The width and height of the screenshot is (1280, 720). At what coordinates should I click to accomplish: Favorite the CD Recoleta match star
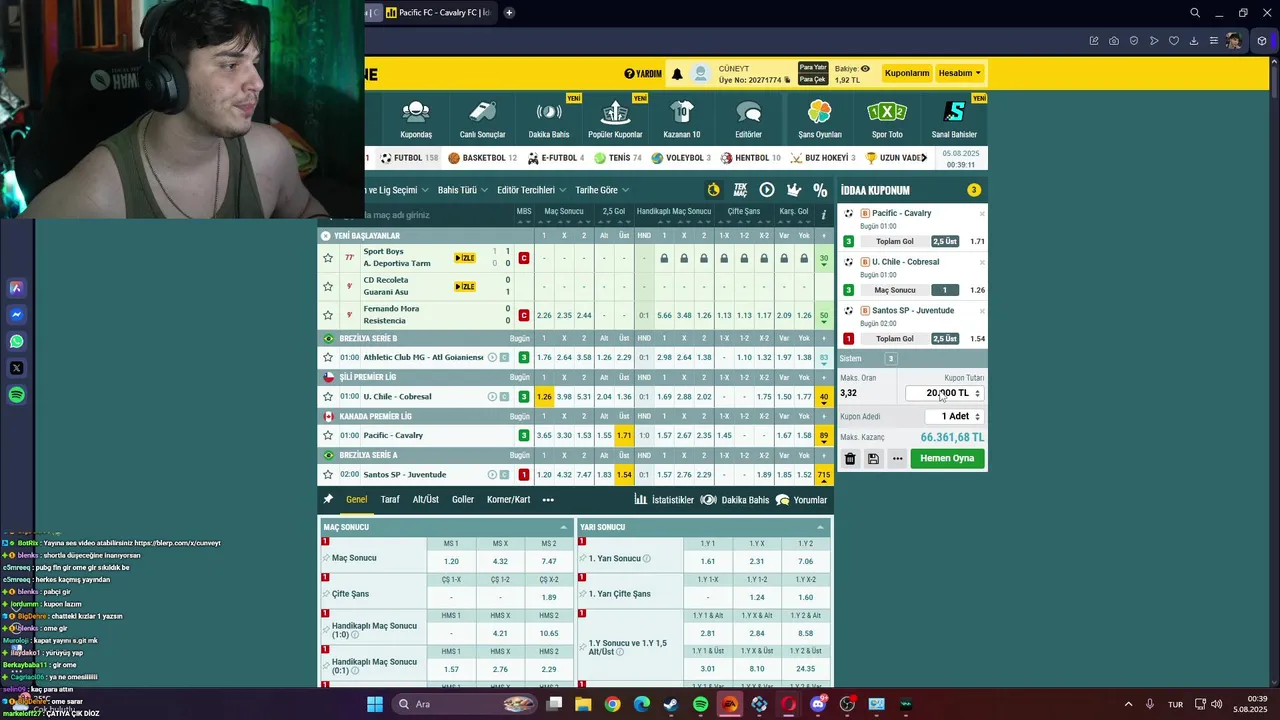(x=328, y=287)
